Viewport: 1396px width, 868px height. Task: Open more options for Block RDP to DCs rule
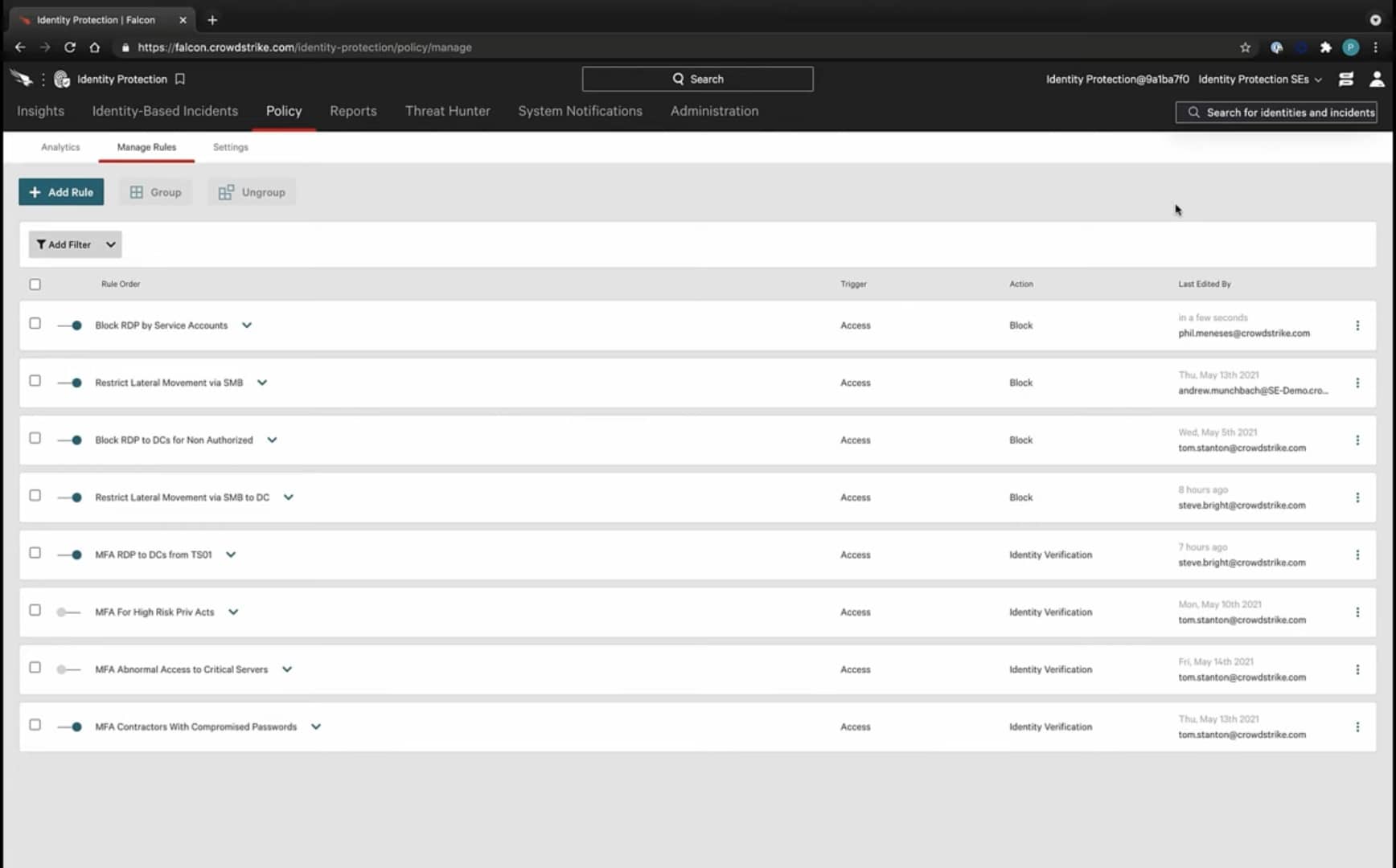pyautogui.click(x=1357, y=440)
